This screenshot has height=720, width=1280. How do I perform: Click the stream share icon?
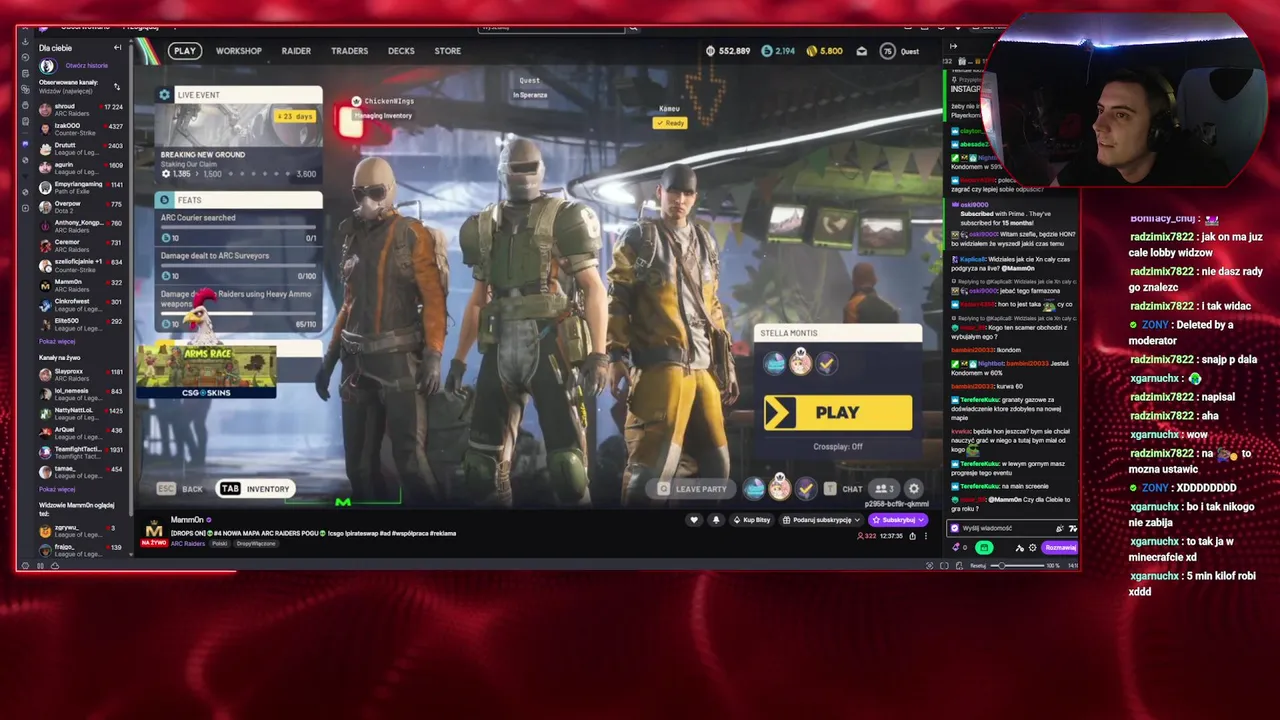(912, 536)
